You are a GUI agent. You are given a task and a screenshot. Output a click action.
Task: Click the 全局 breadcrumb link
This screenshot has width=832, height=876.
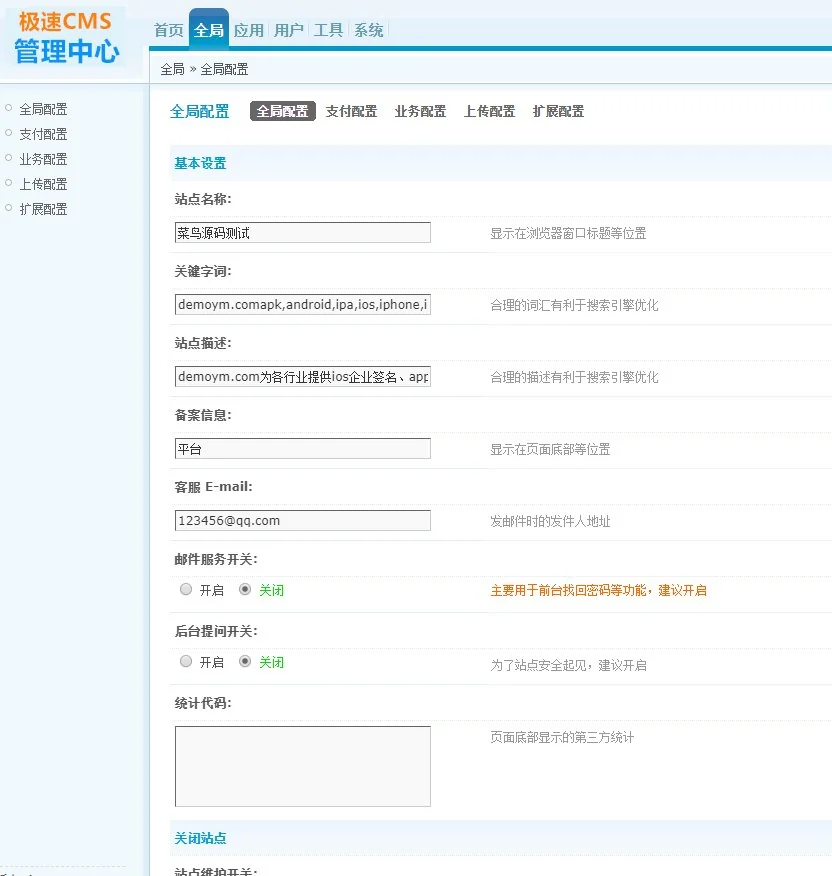pyautogui.click(x=172, y=69)
